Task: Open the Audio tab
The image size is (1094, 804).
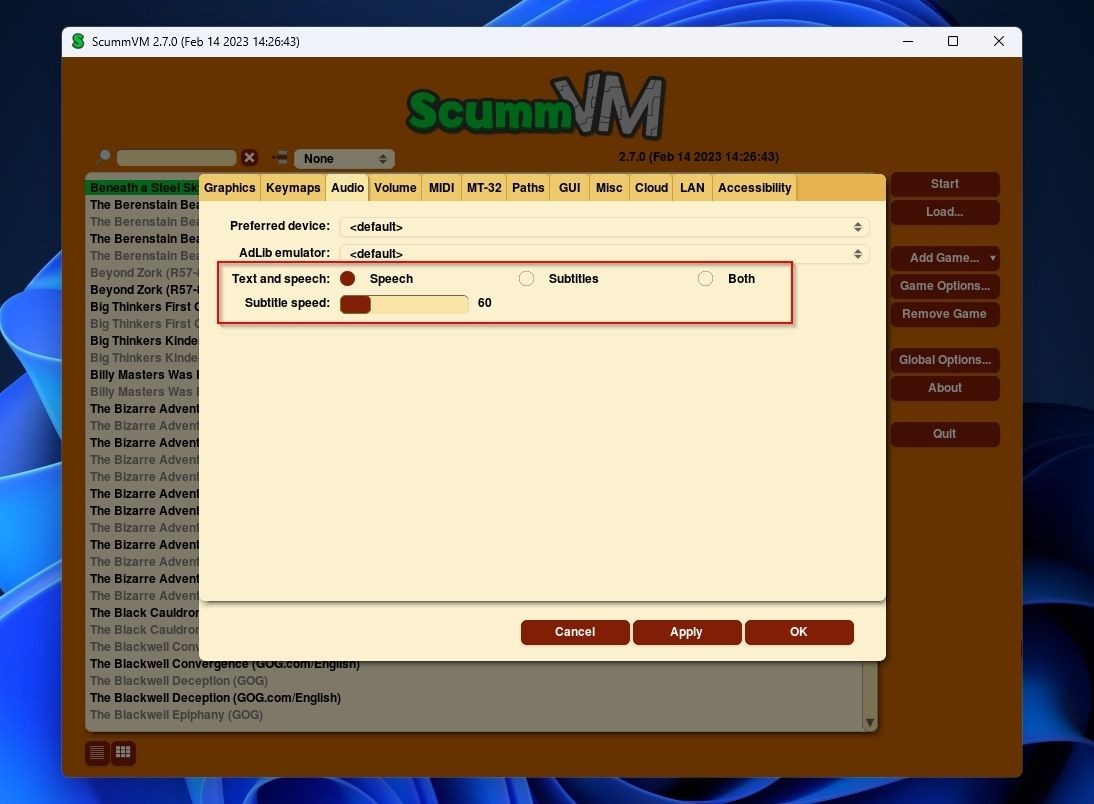Action: [x=347, y=188]
